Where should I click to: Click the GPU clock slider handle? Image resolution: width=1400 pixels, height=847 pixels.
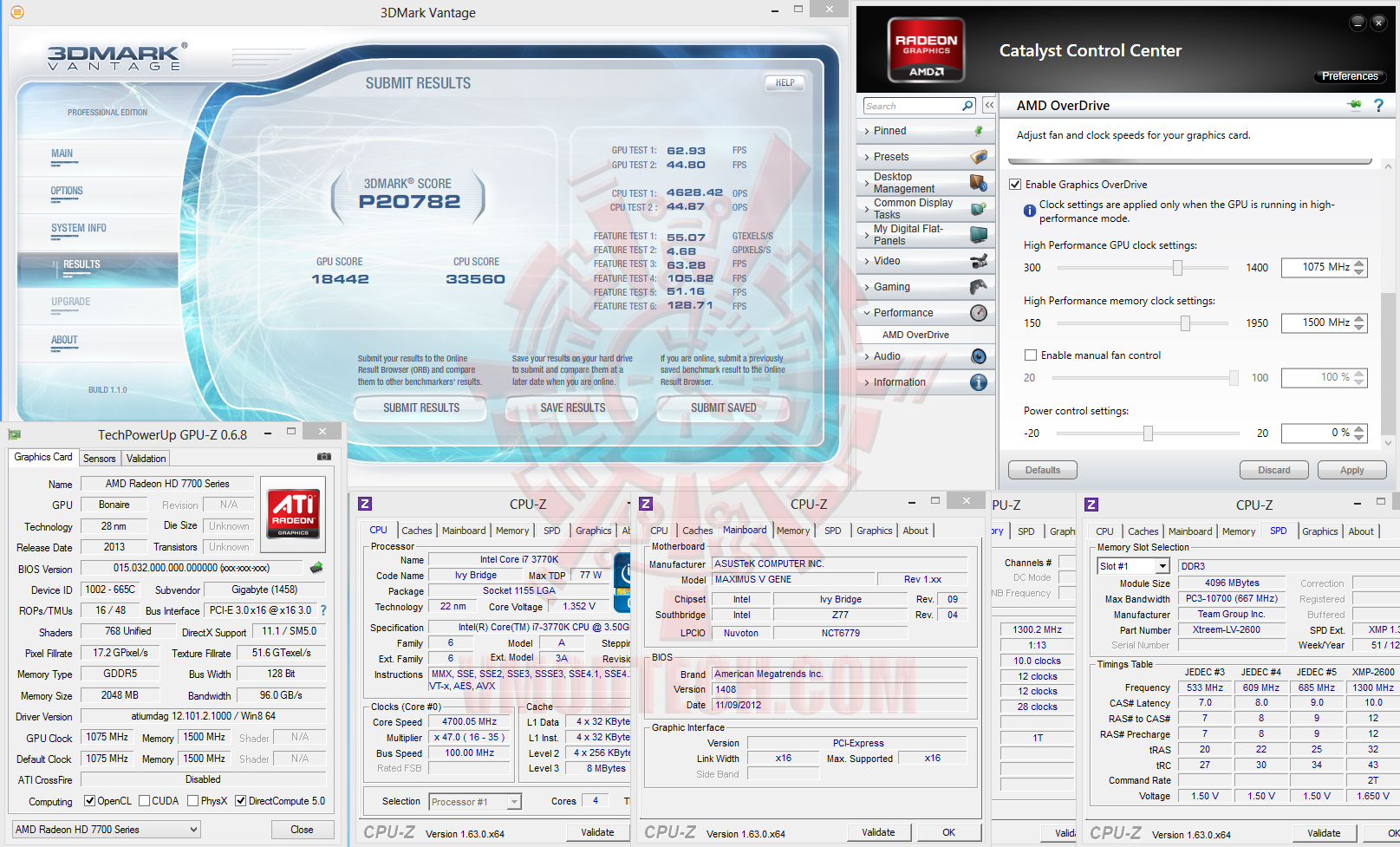[x=1177, y=268]
